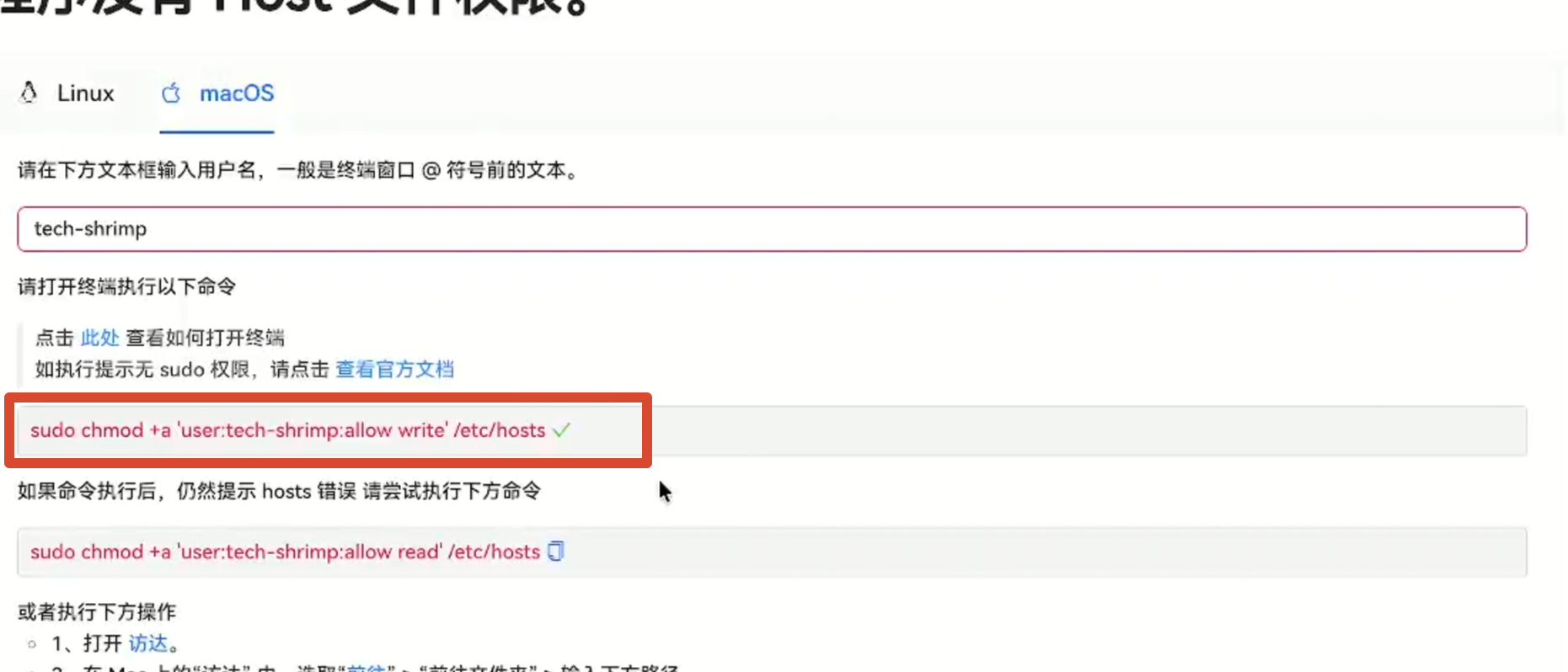Copy the allow read command using copy icon
The height and width of the screenshot is (672, 1568).
(555, 552)
